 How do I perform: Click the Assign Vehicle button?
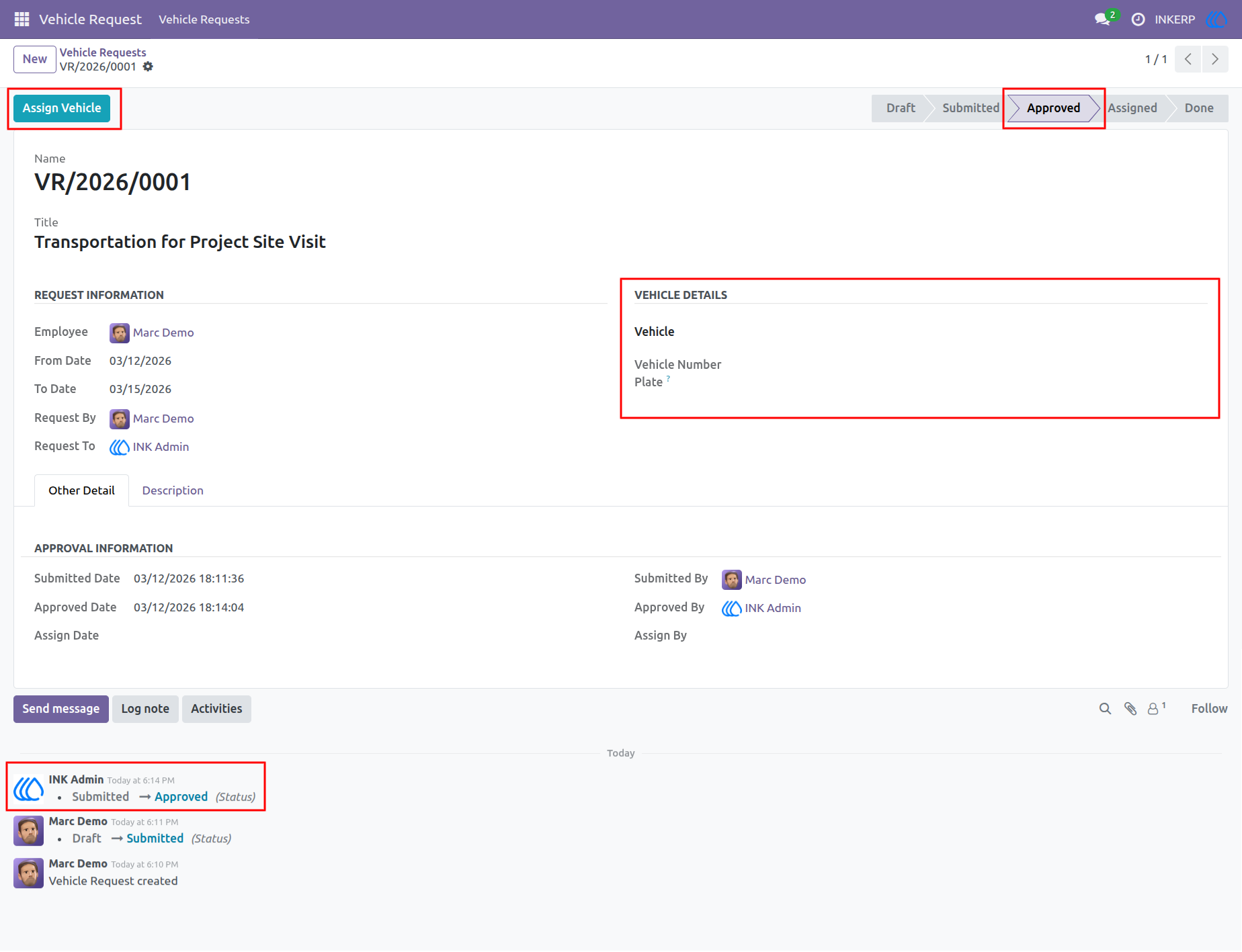[x=62, y=108]
